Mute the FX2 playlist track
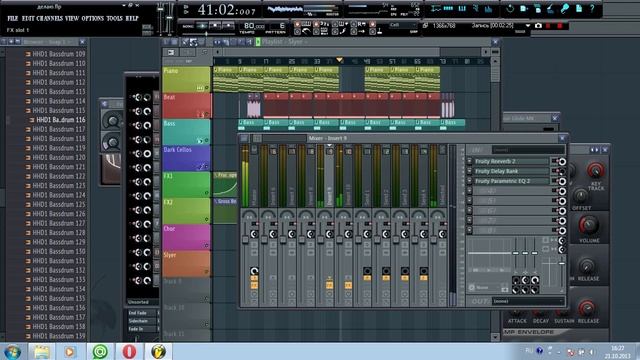 coord(207,219)
